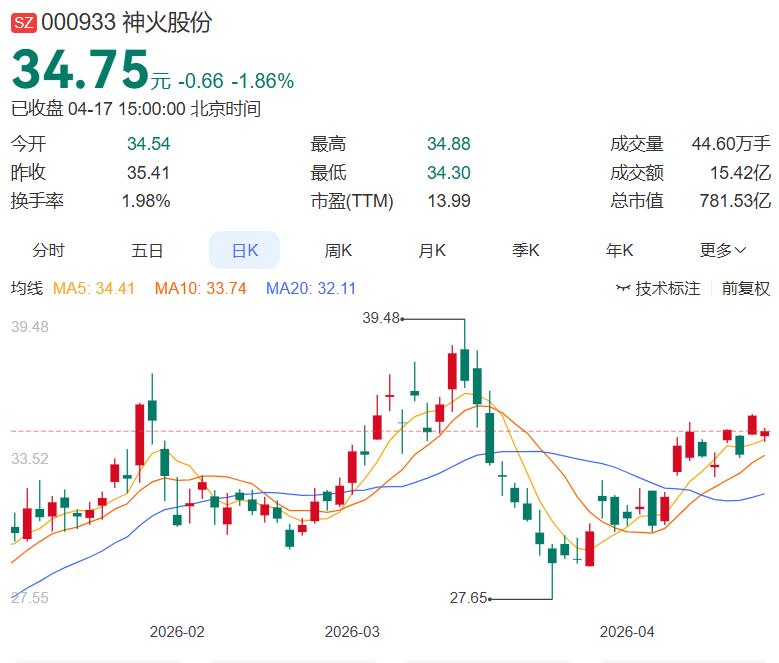The image size is (779, 663).
Task: Click the 27.55 price axis label
Action: [x=30, y=597]
